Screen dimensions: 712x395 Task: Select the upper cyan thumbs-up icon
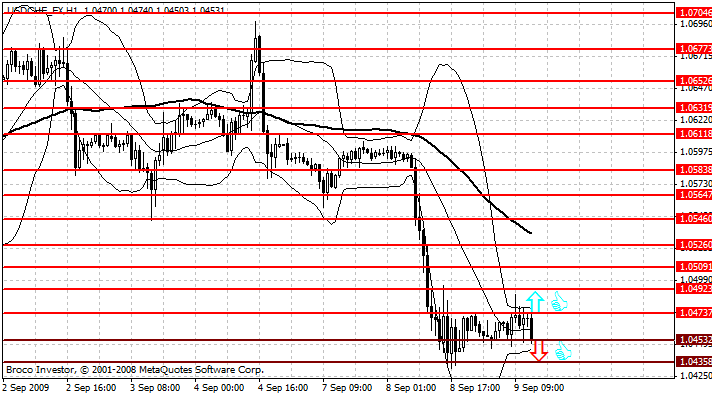(559, 301)
